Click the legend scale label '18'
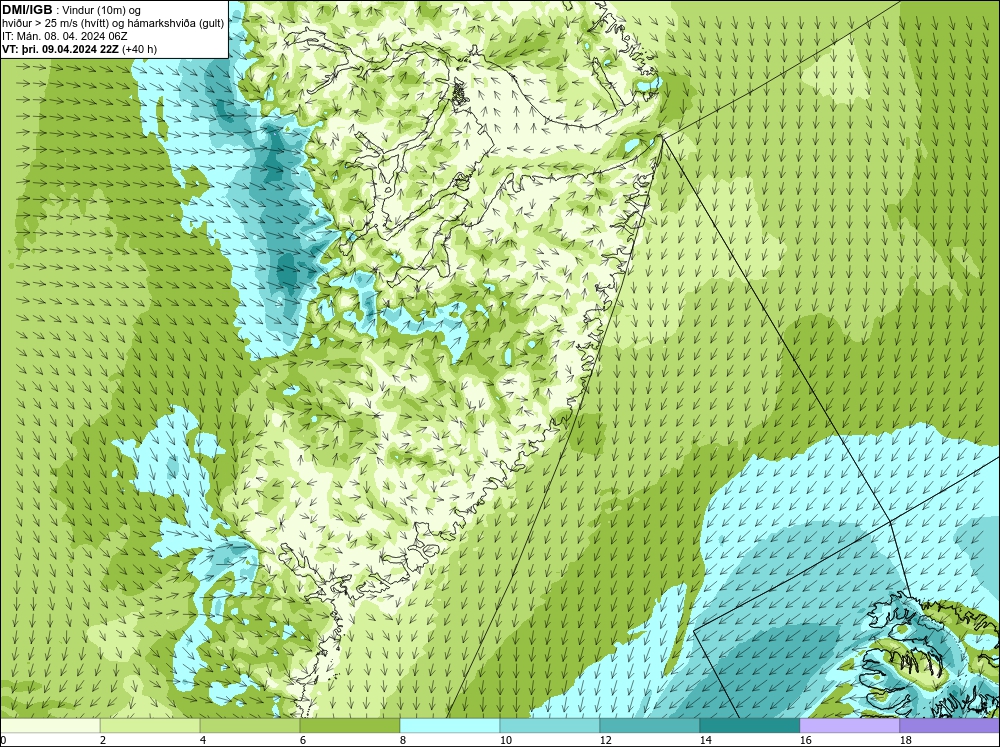The height and width of the screenshot is (747, 1000). click(905, 740)
